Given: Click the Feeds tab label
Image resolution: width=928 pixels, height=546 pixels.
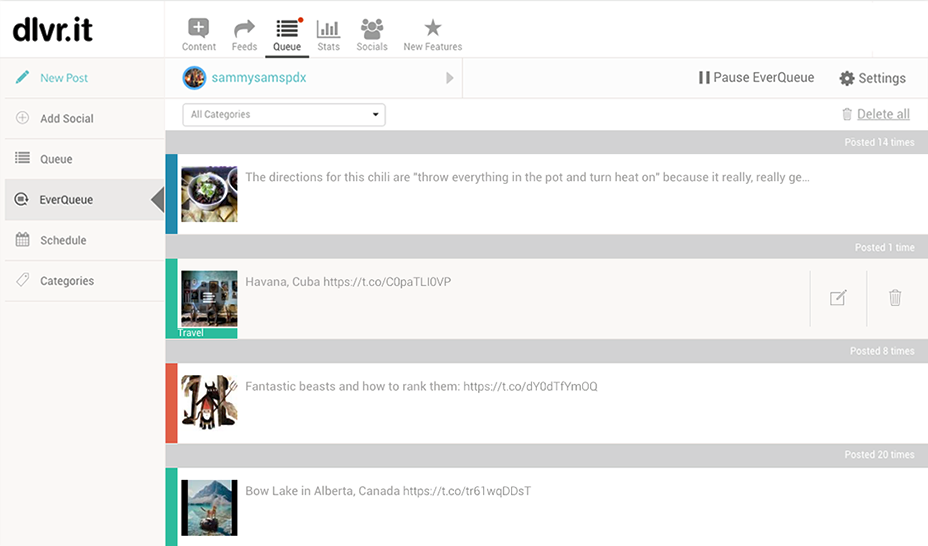Looking at the screenshot, I should coord(244,47).
